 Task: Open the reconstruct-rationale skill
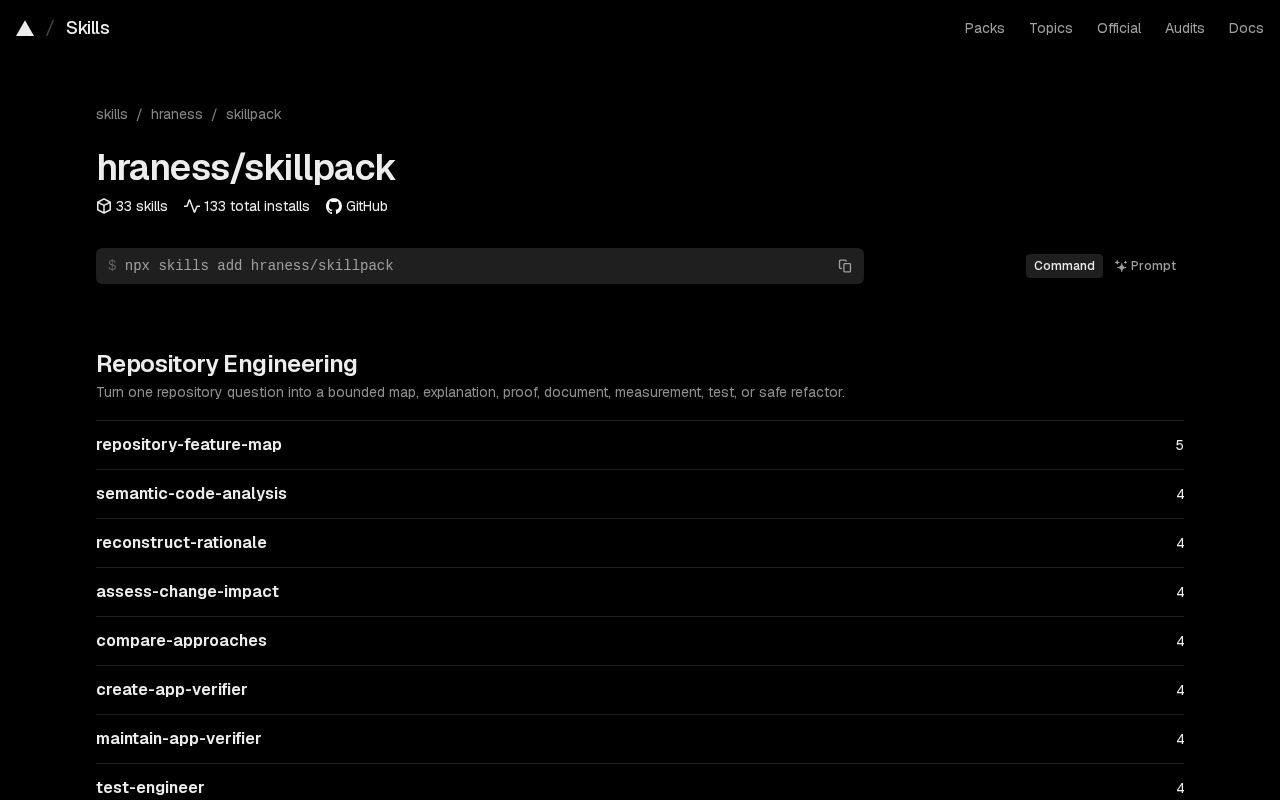pyautogui.click(x=640, y=543)
